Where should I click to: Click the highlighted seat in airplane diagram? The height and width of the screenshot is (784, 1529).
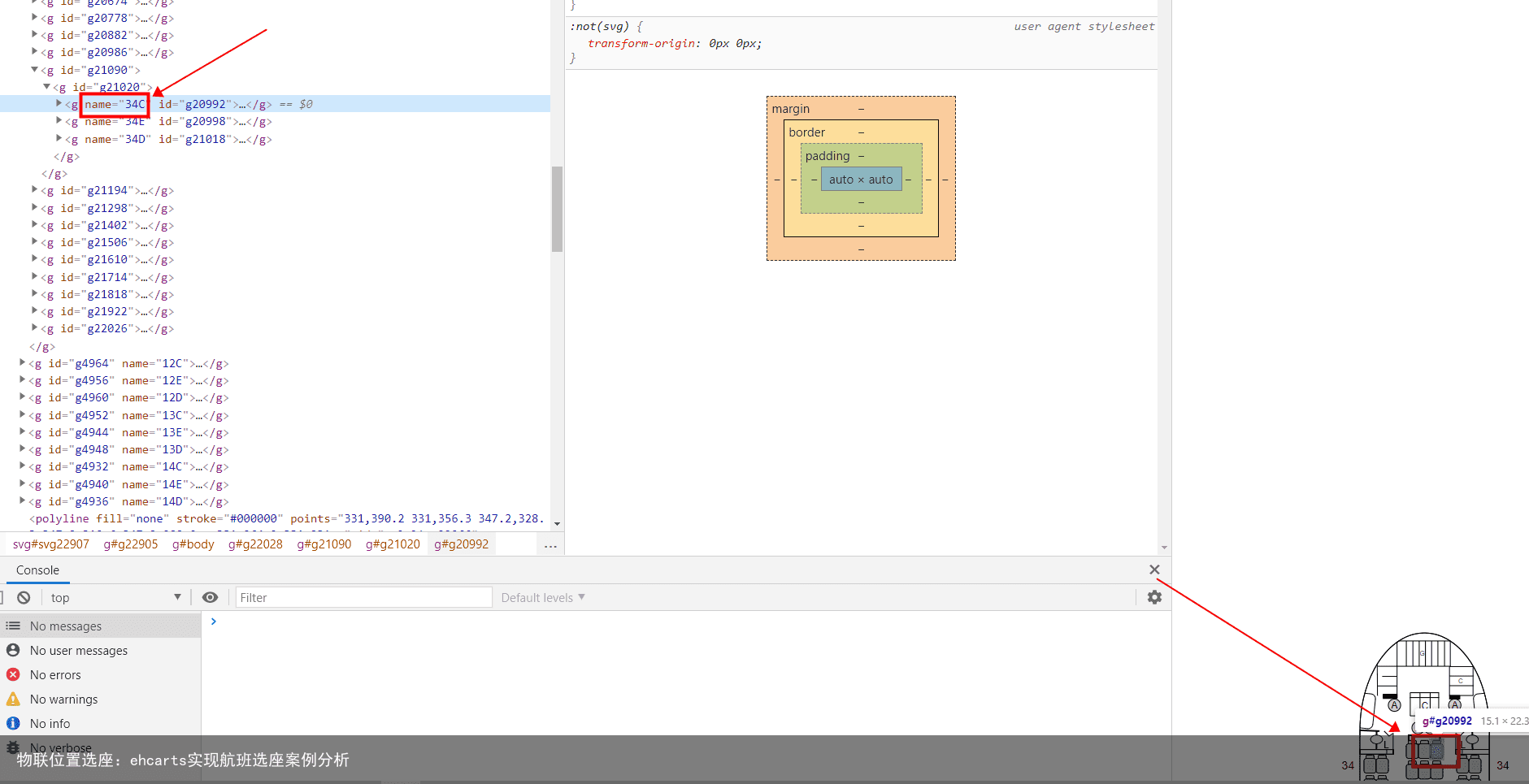click(x=1436, y=752)
